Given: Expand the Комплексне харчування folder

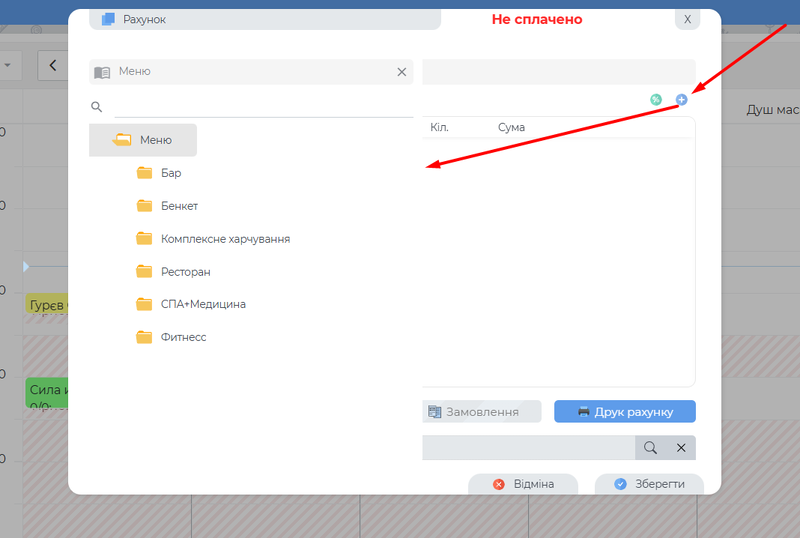Looking at the screenshot, I should click(x=225, y=239).
